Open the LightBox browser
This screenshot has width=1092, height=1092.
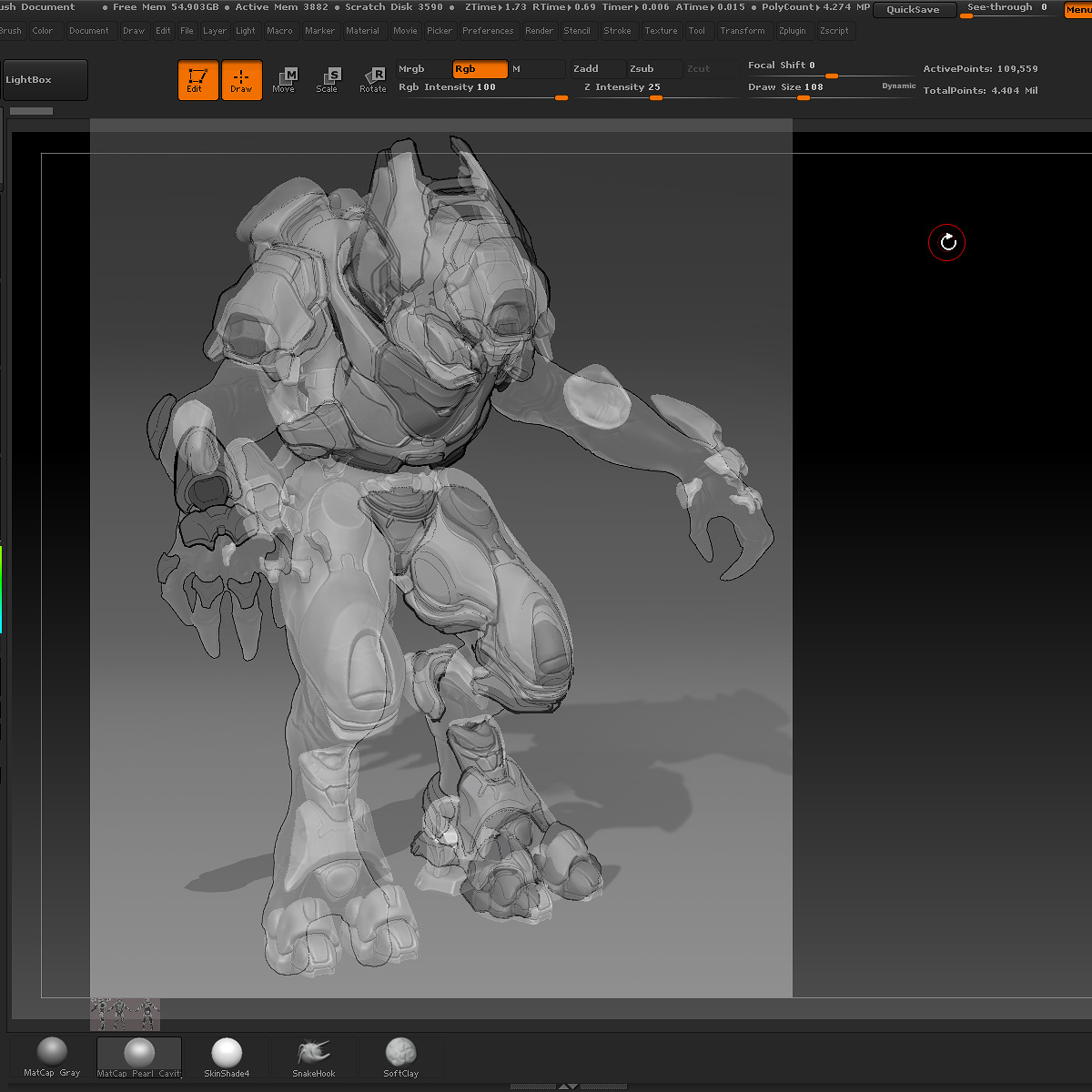[45, 80]
